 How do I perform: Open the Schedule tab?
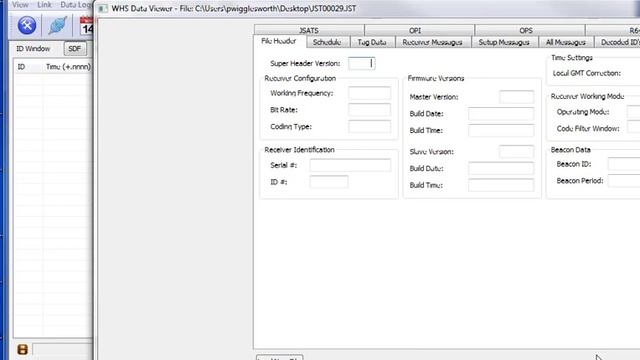coord(328,42)
